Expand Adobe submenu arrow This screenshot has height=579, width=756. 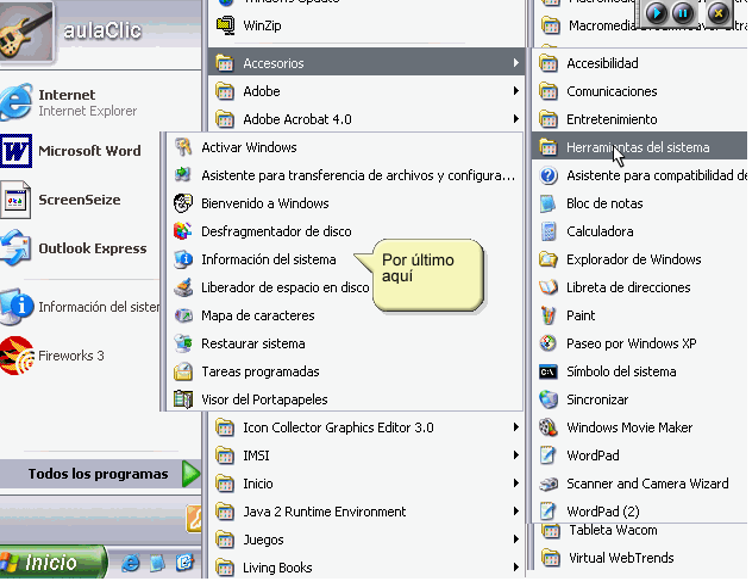point(516,91)
